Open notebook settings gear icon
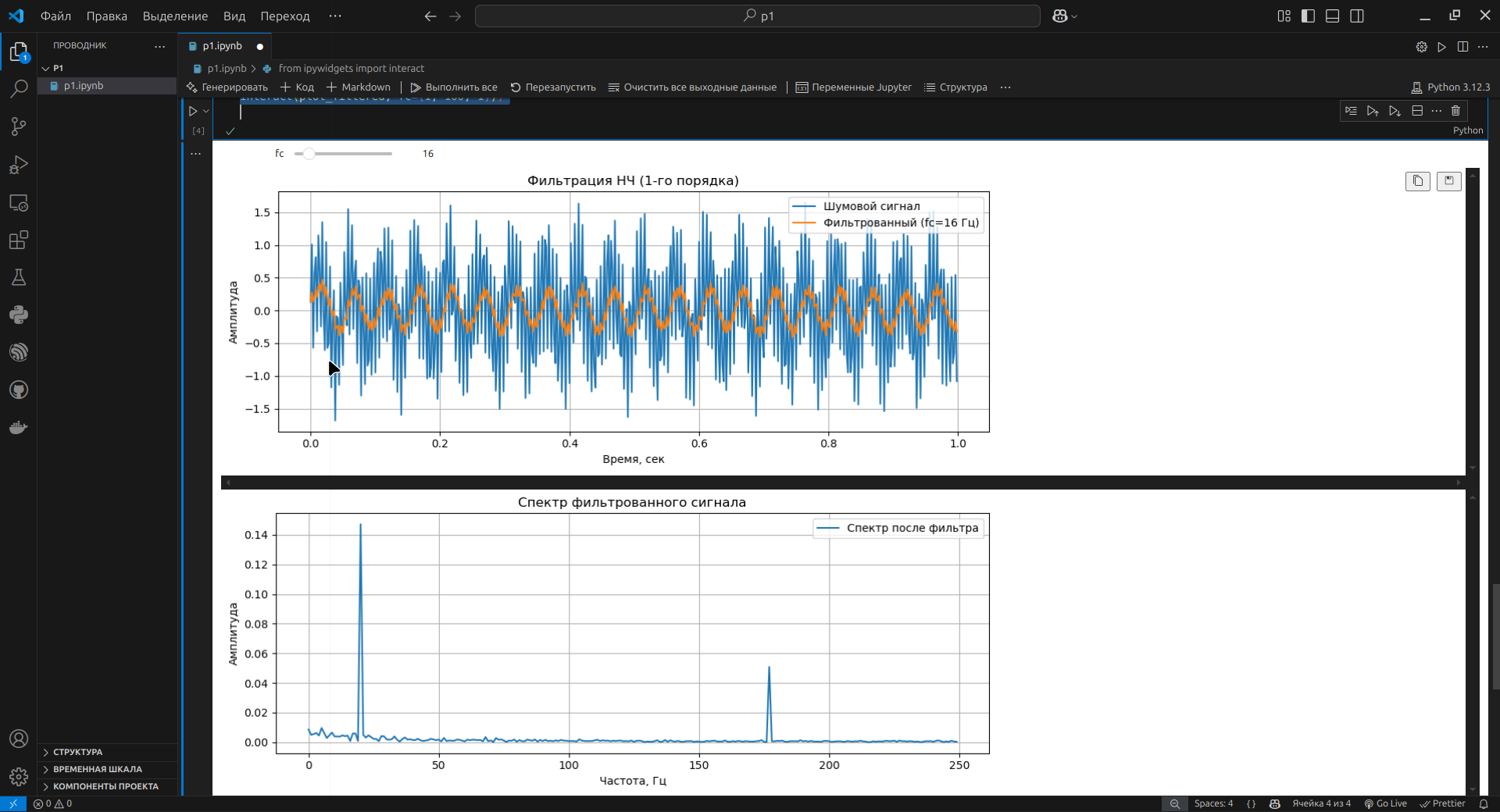Viewport: 1500px width, 812px height. coord(1421,47)
